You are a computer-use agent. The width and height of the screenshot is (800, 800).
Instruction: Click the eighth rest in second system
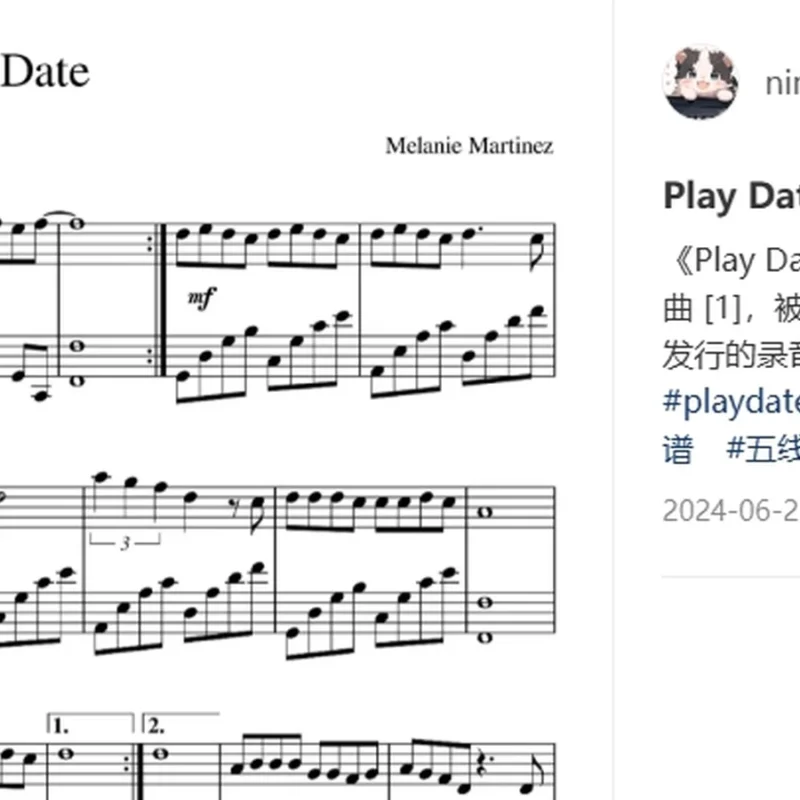[x=234, y=507]
